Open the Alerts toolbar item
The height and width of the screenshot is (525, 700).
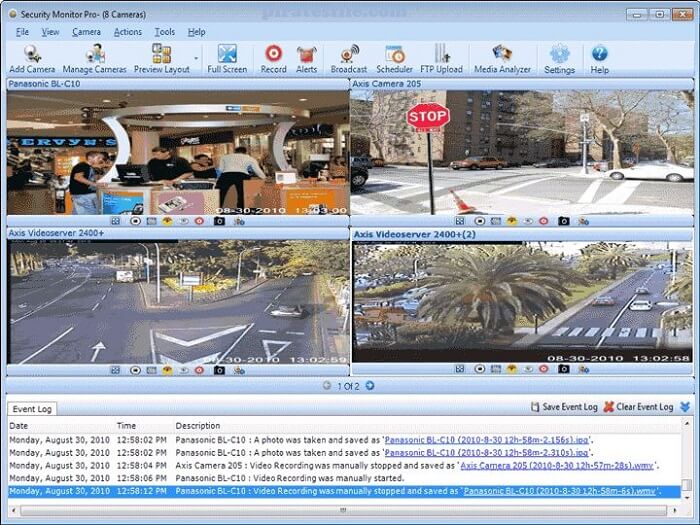(306, 59)
